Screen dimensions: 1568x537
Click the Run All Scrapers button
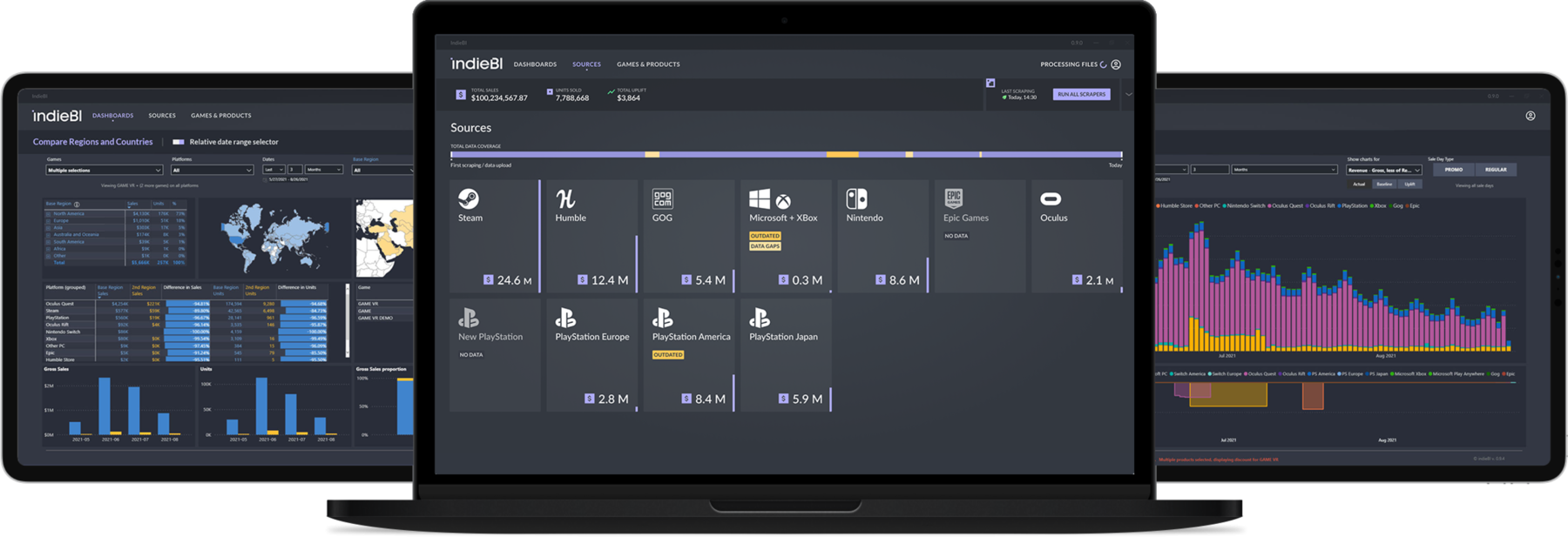pos(1081,94)
